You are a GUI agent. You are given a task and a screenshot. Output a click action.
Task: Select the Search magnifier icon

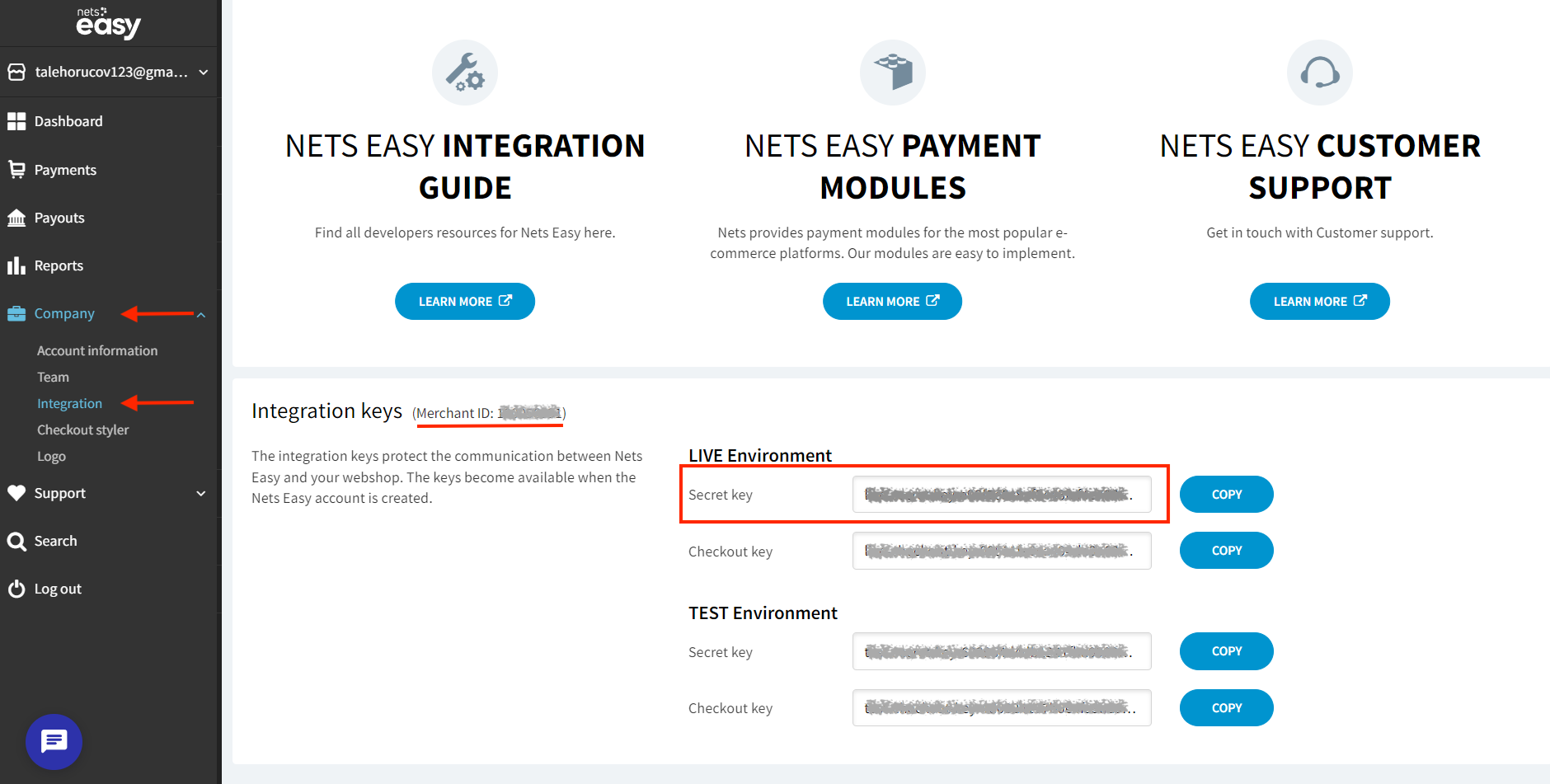[17, 541]
